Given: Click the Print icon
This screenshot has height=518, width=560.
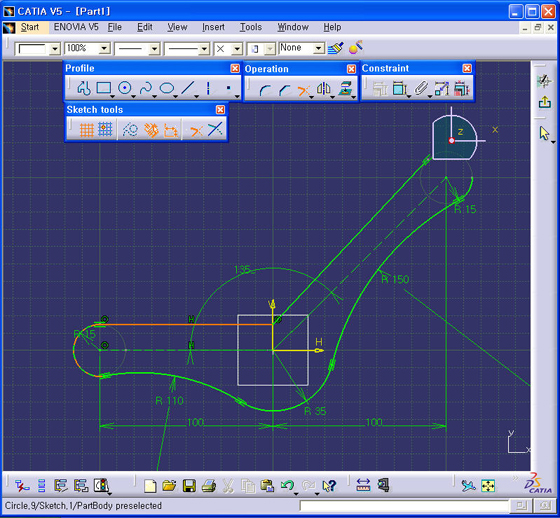Looking at the screenshot, I should [209, 485].
